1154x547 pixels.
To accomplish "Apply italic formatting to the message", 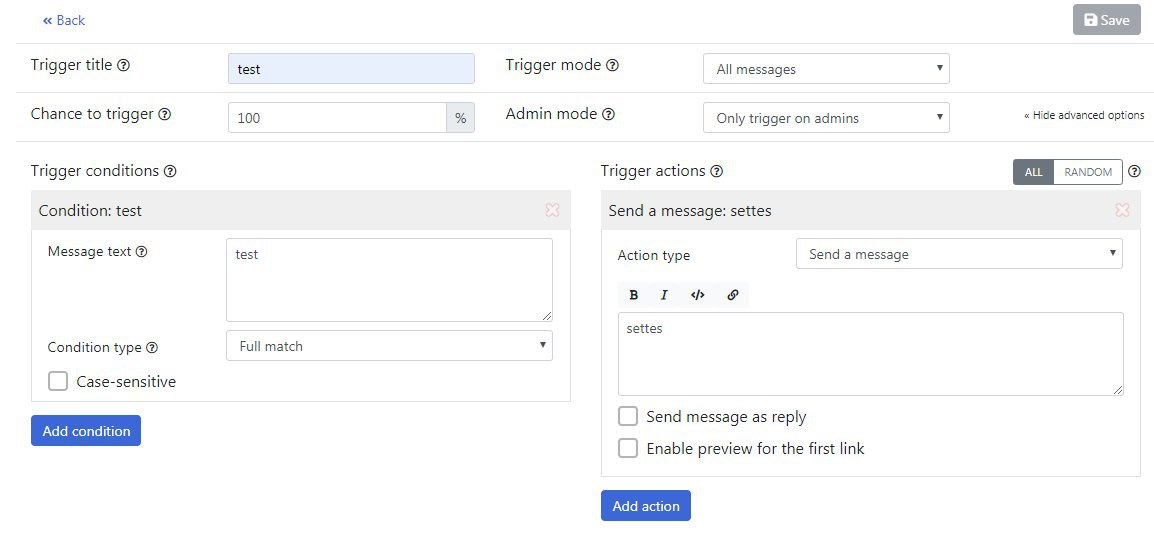I will 664,295.
